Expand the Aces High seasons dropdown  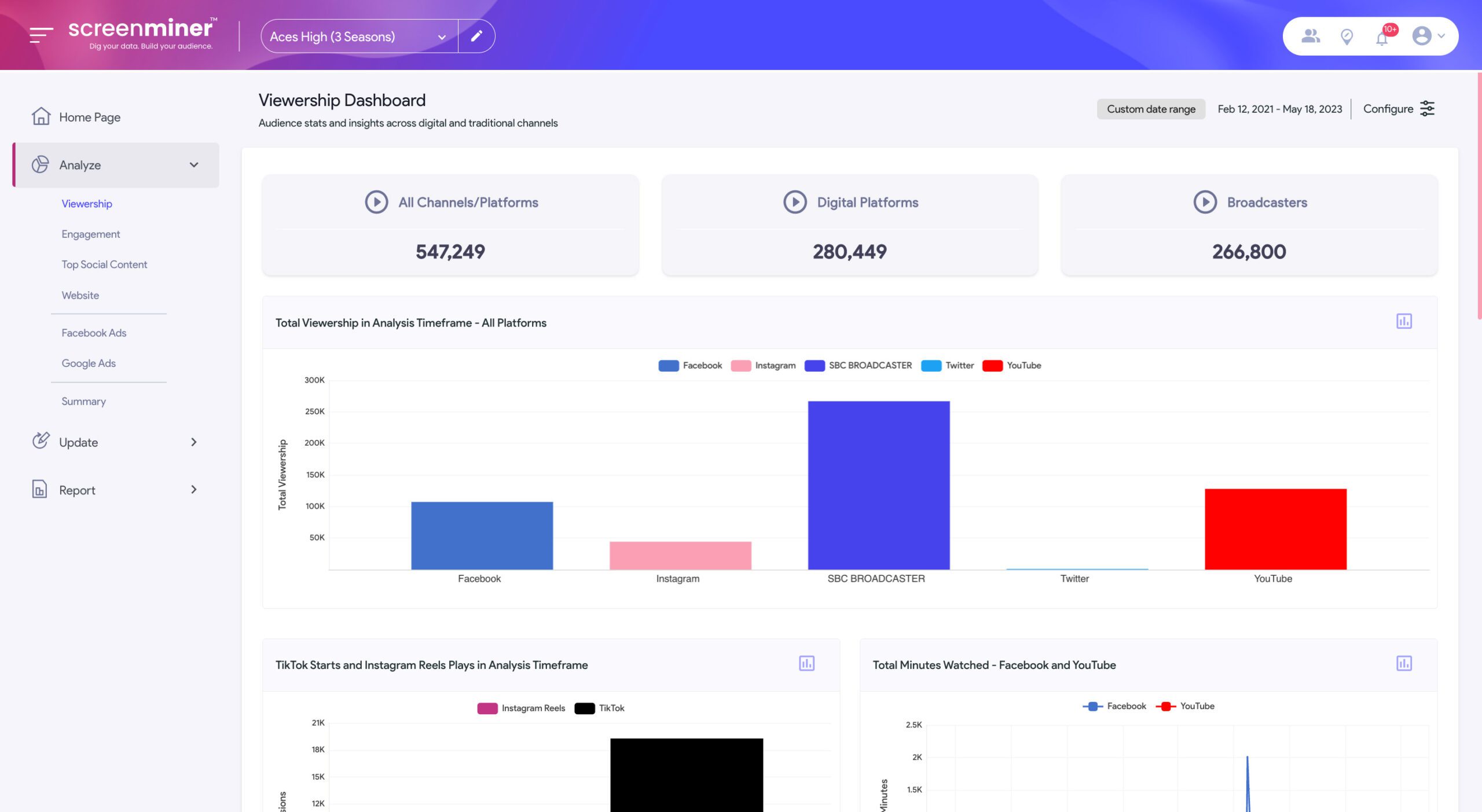[441, 35]
